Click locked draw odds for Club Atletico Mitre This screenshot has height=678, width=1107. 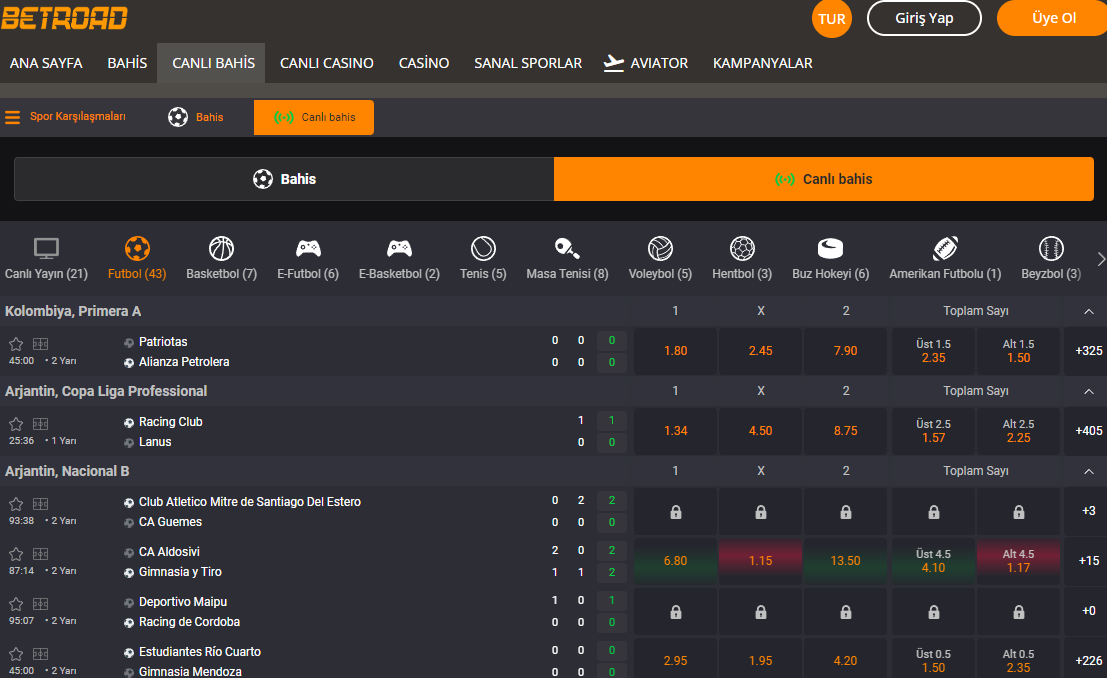(x=760, y=512)
